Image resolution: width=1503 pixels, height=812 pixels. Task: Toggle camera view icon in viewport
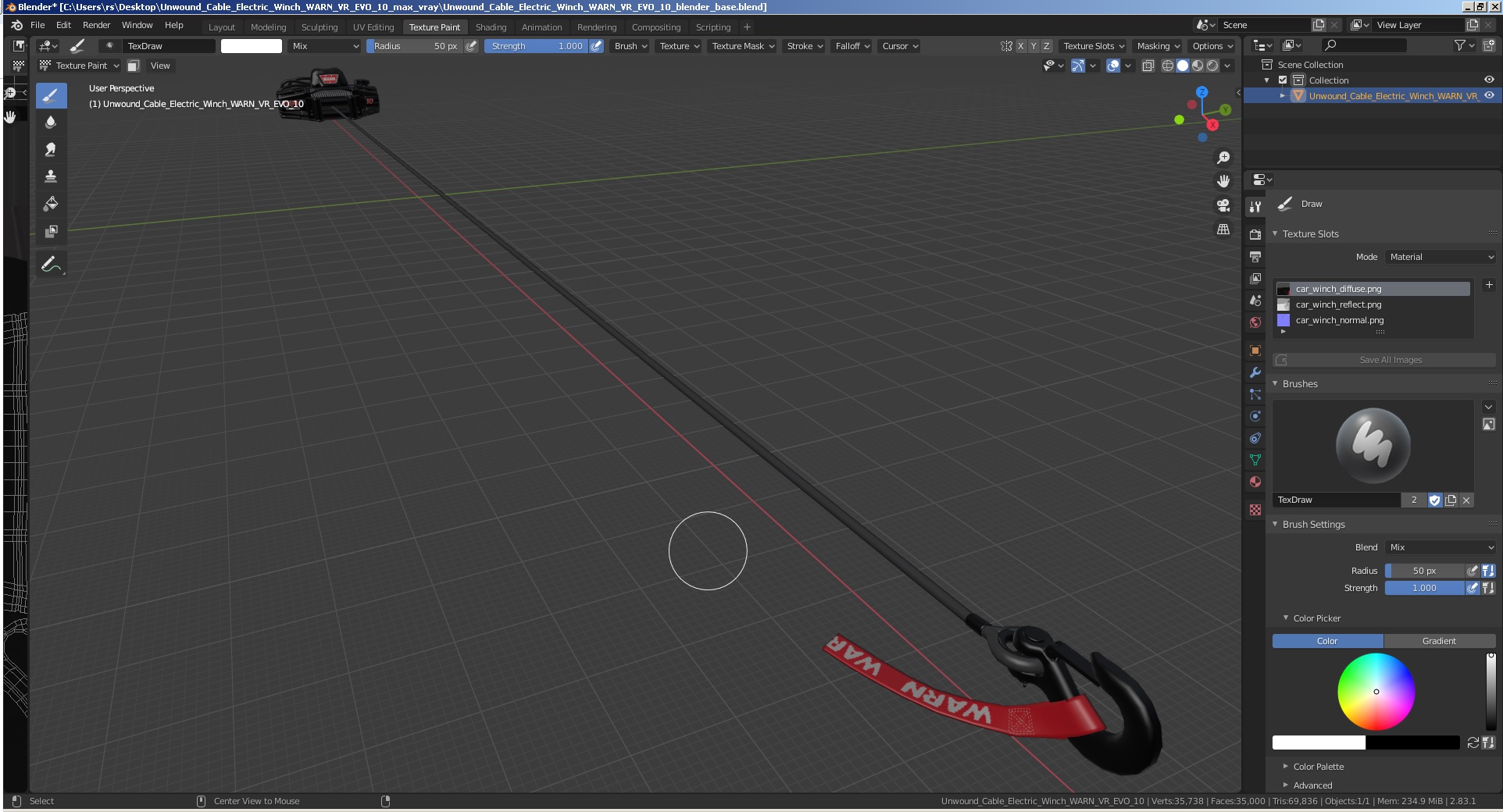click(x=1223, y=205)
